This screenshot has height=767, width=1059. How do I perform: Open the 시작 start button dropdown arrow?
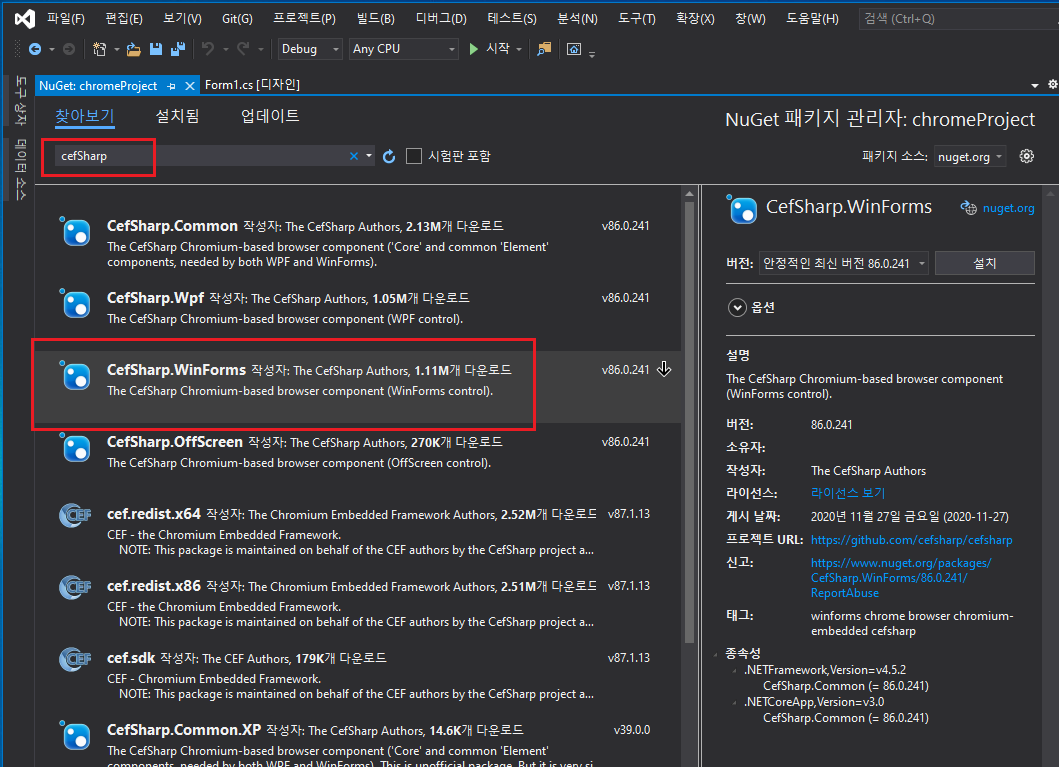(x=519, y=49)
